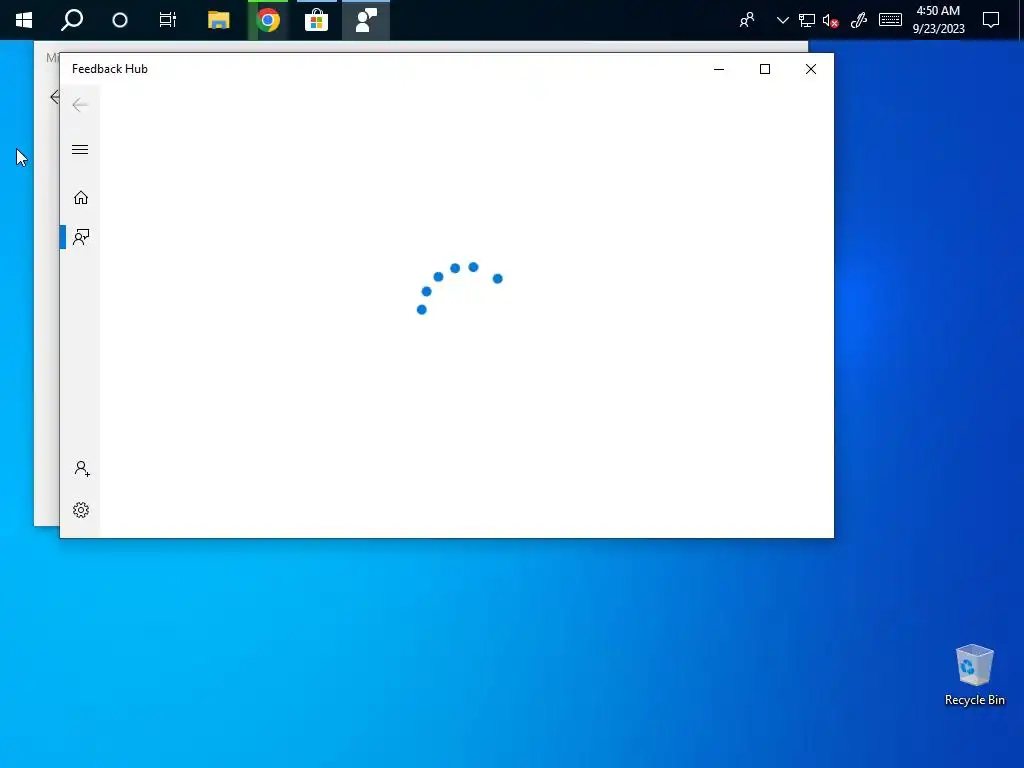The width and height of the screenshot is (1024, 768).
Task: Show hidden system tray icons
Action: (x=782, y=20)
